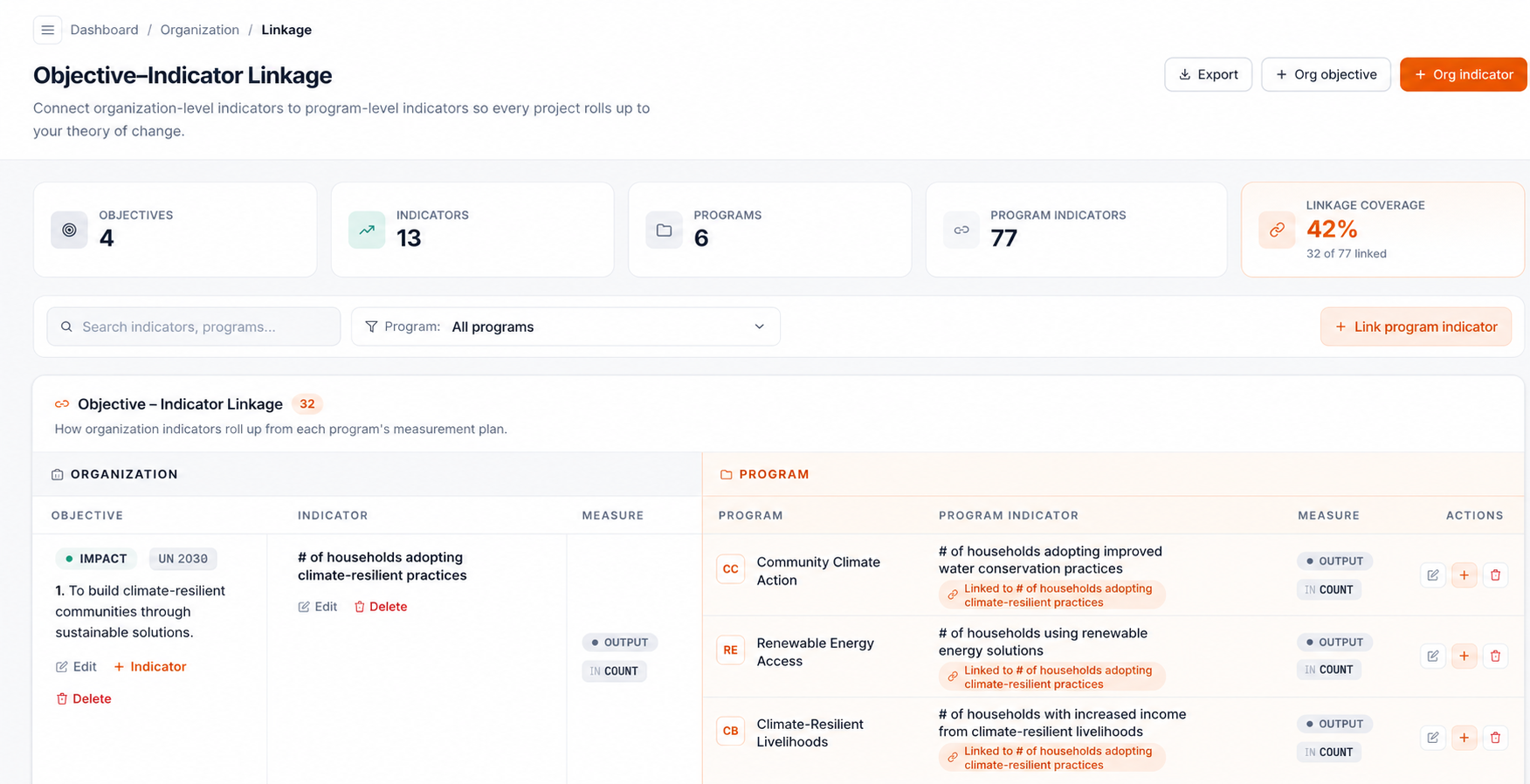Delete the Climate-Resilient Livelihoods row
The width and height of the screenshot is (1530, 784).
coord(1495,738)
